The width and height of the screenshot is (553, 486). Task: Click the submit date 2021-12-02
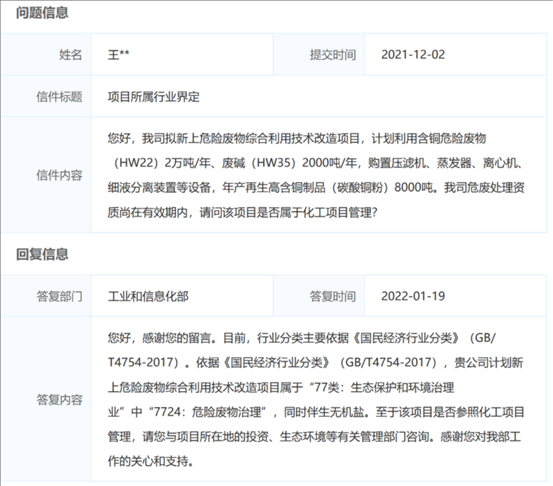[413, 55]
